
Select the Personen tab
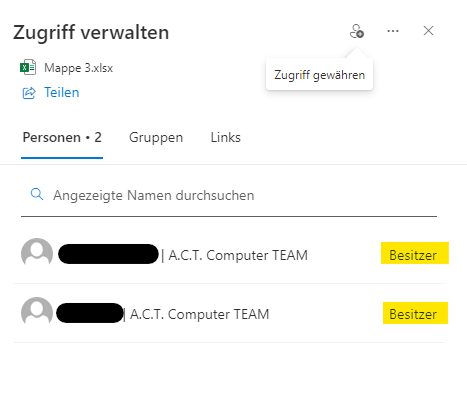click(62, 137)
